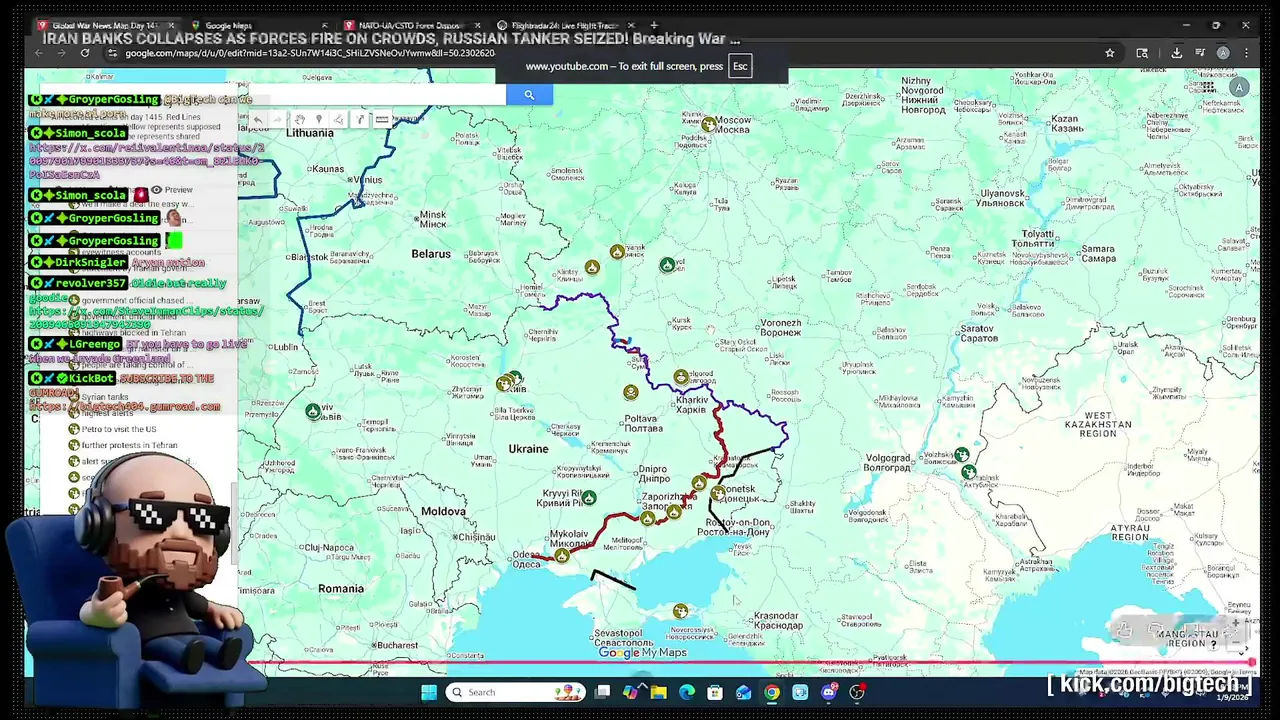This screenshot has width=1280, height=720.
Task: Click the Moscow marker on the map
Action: click(x=708, y=125)
